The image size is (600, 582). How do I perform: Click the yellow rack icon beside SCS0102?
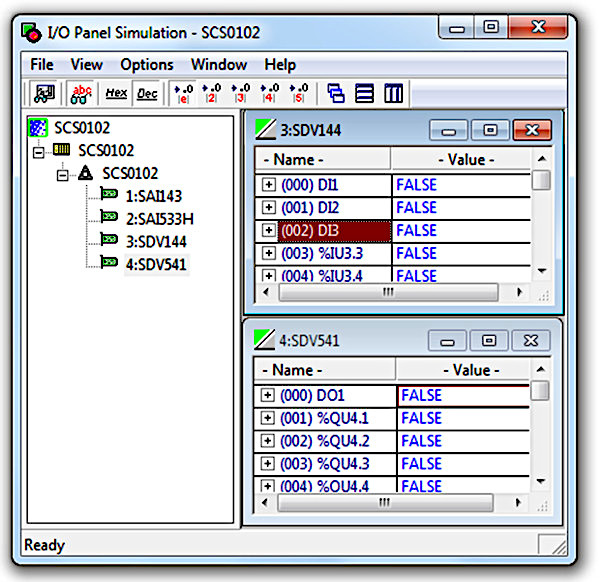pyautogui.click(x=61, y=149)
